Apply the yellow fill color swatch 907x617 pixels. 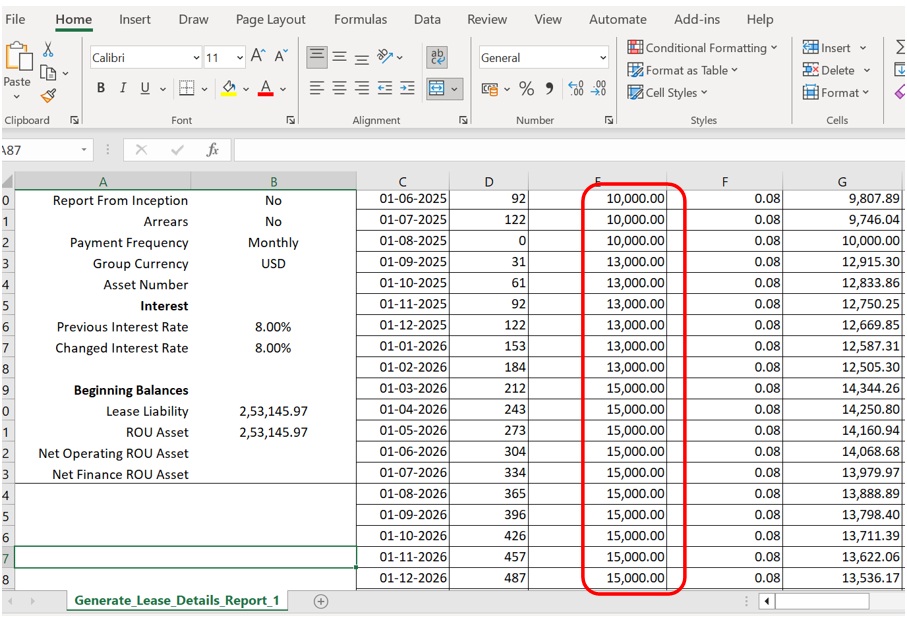coord(228,89)
